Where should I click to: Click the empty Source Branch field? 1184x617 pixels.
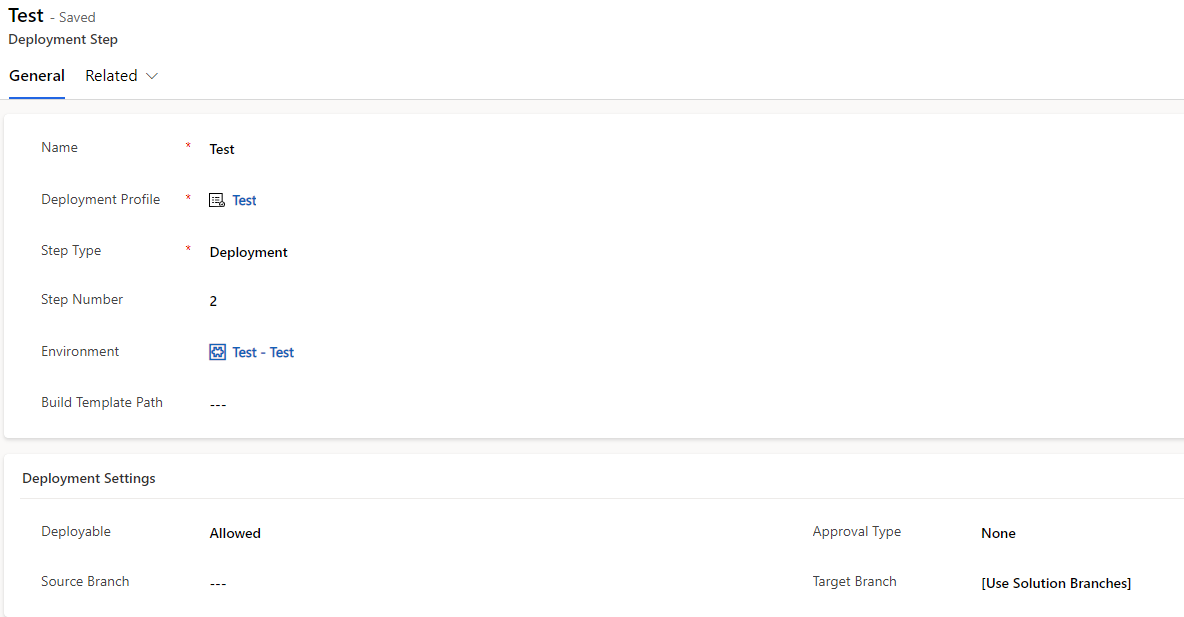coord(218,583)
